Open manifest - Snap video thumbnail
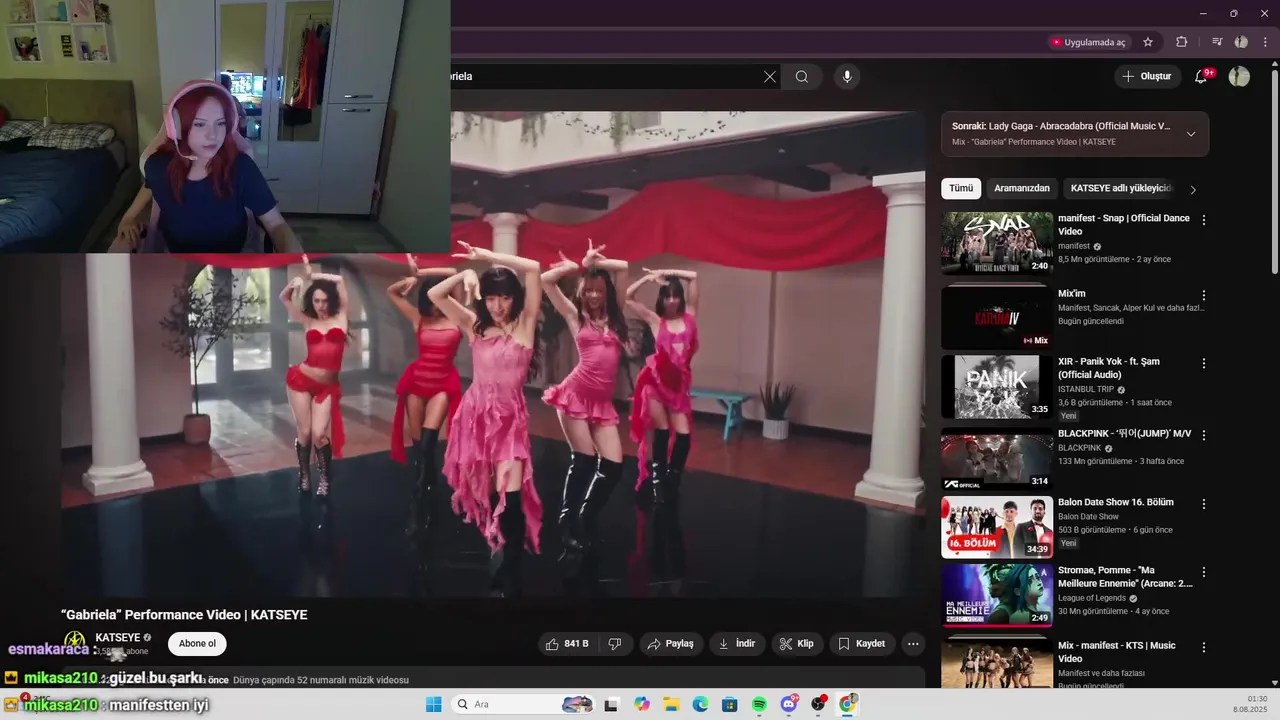 997,242
